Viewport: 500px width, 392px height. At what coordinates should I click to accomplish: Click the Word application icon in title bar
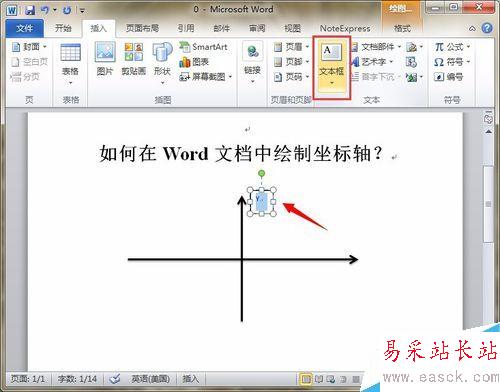tap(12, 10)
